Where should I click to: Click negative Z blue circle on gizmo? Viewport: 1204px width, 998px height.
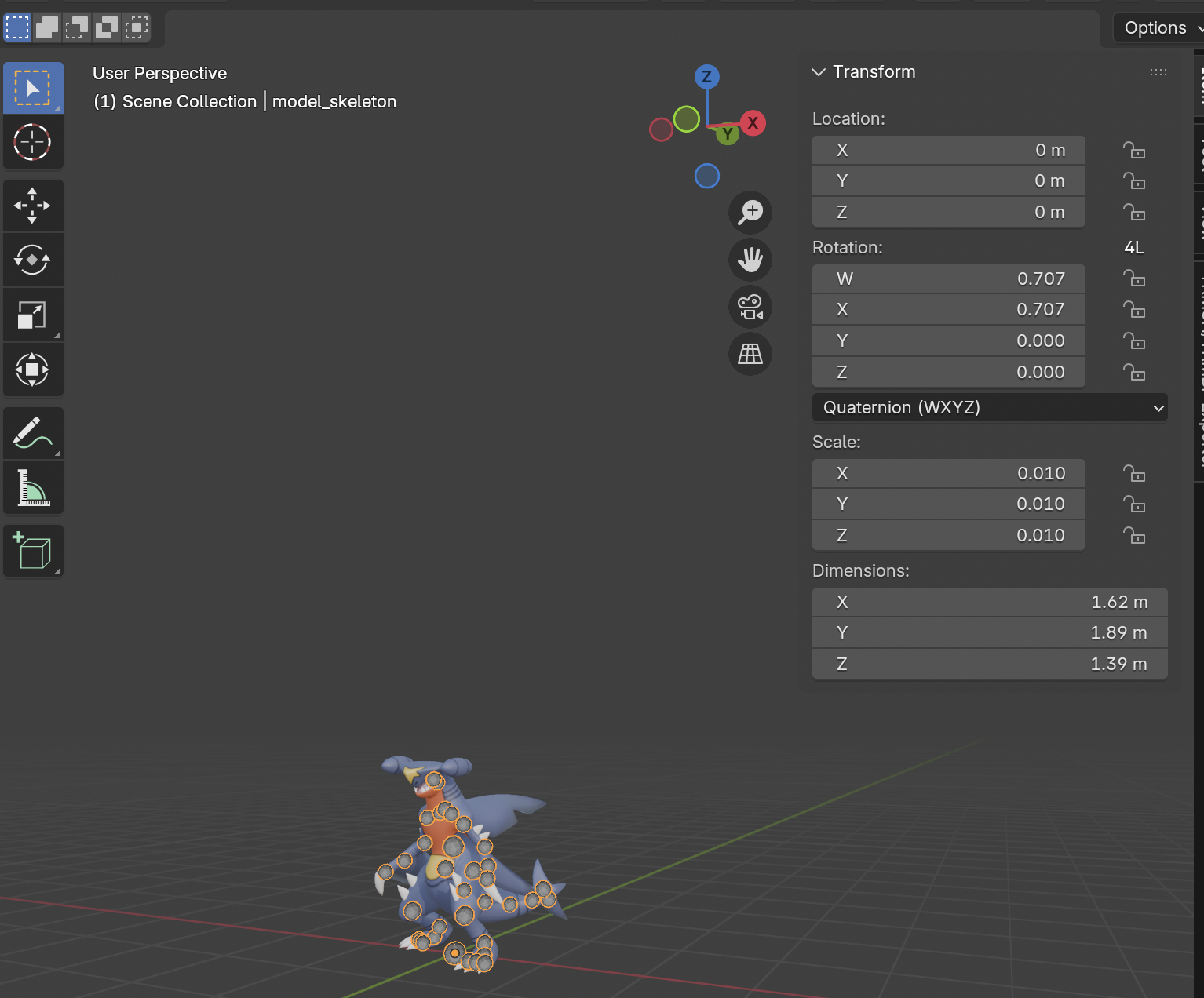tap(707, 176)
